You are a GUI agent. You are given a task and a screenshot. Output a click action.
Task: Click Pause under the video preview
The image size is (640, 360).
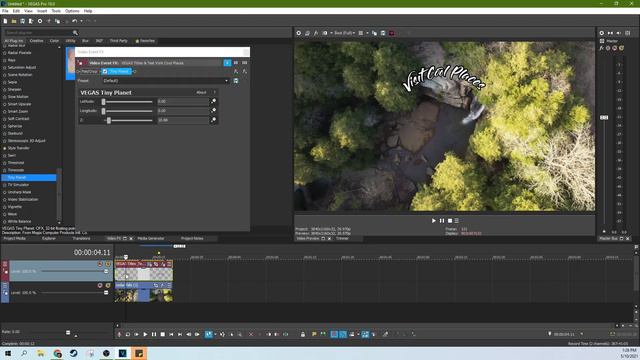coord(442,221)
